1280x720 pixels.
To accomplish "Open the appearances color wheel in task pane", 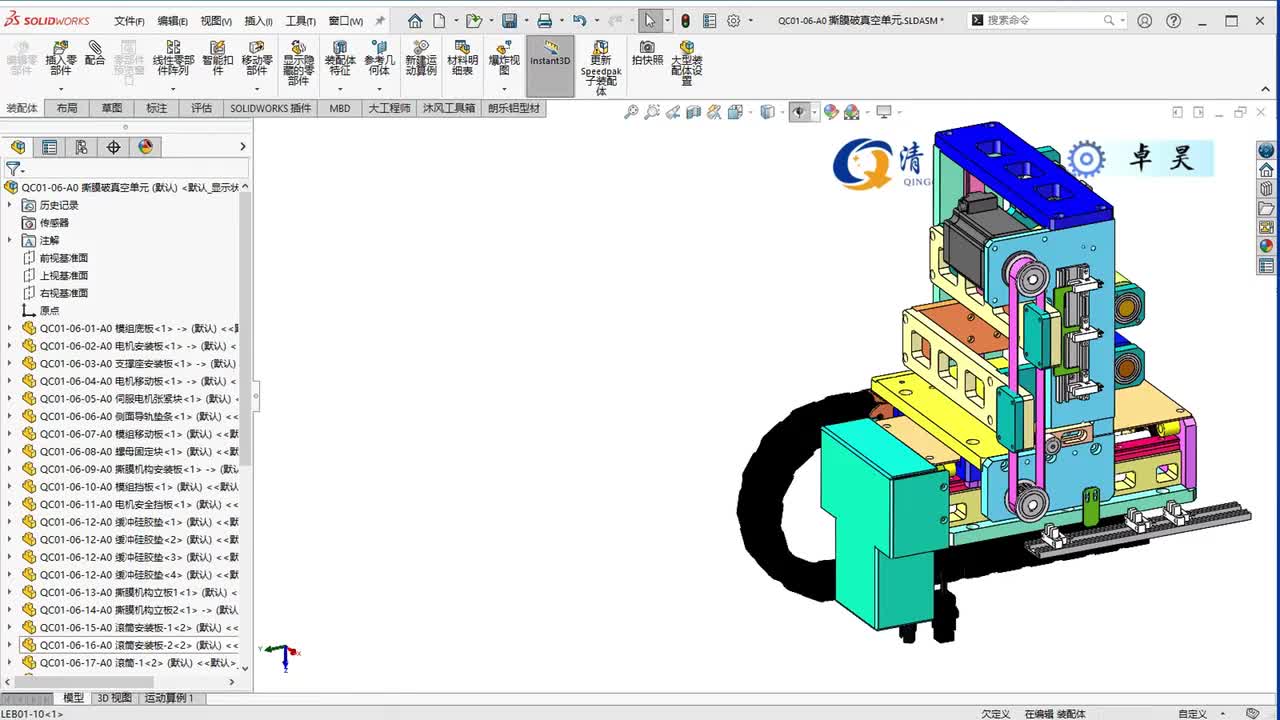I will pyautogui.click(x=1266, y=246).
